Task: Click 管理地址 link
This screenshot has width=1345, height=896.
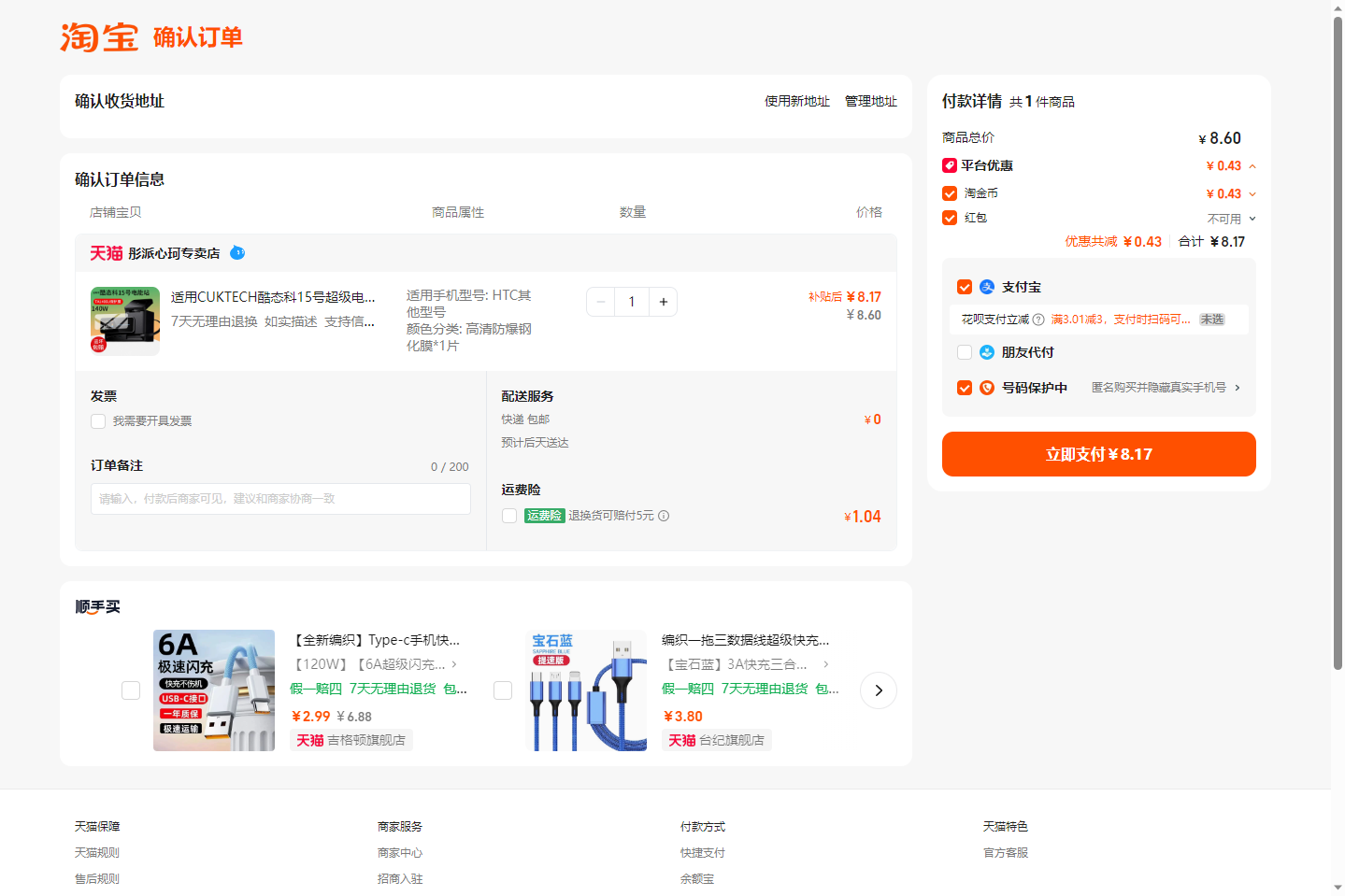Action: pos(871,101)
